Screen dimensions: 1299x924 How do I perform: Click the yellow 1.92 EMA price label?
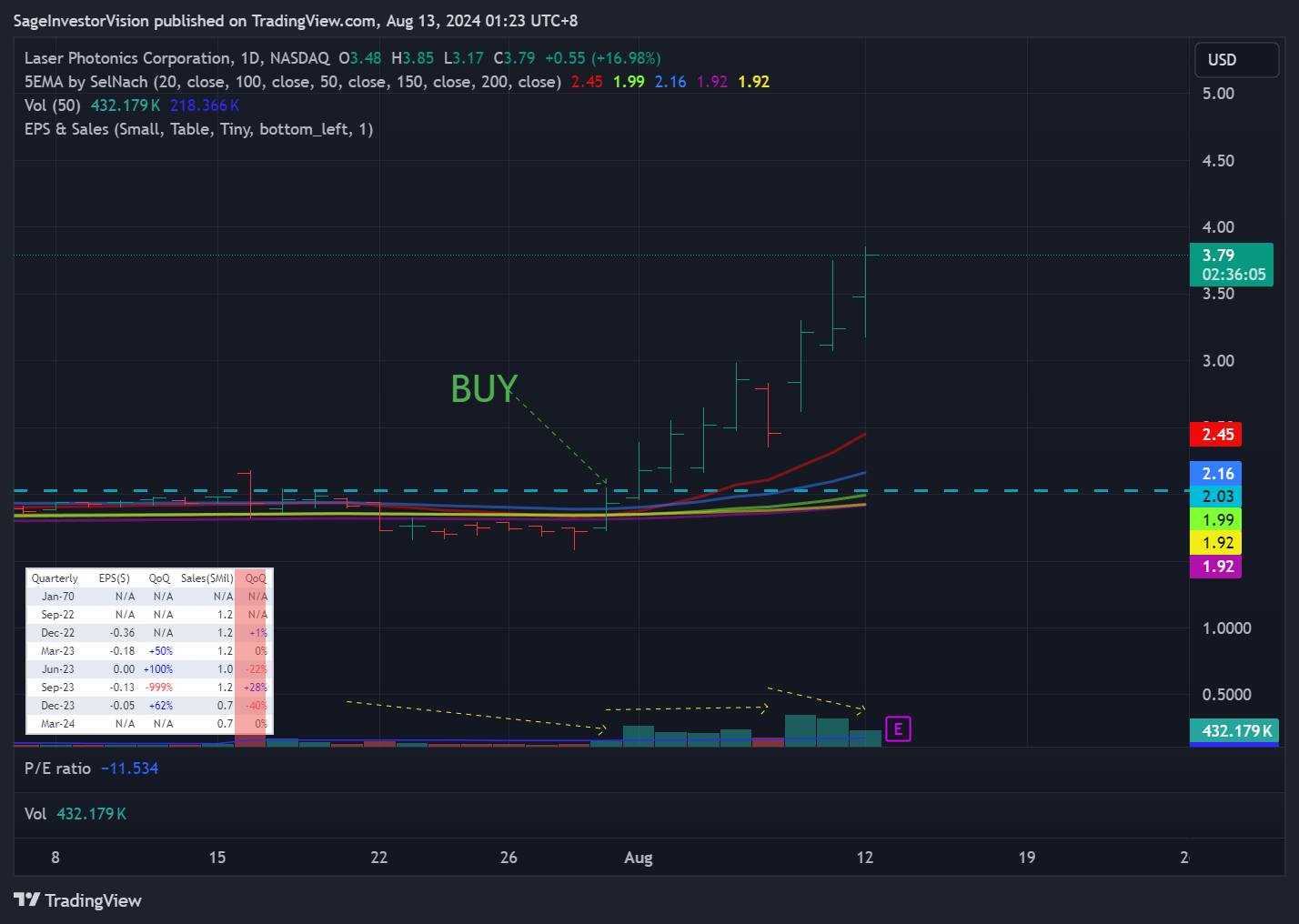1216,543
